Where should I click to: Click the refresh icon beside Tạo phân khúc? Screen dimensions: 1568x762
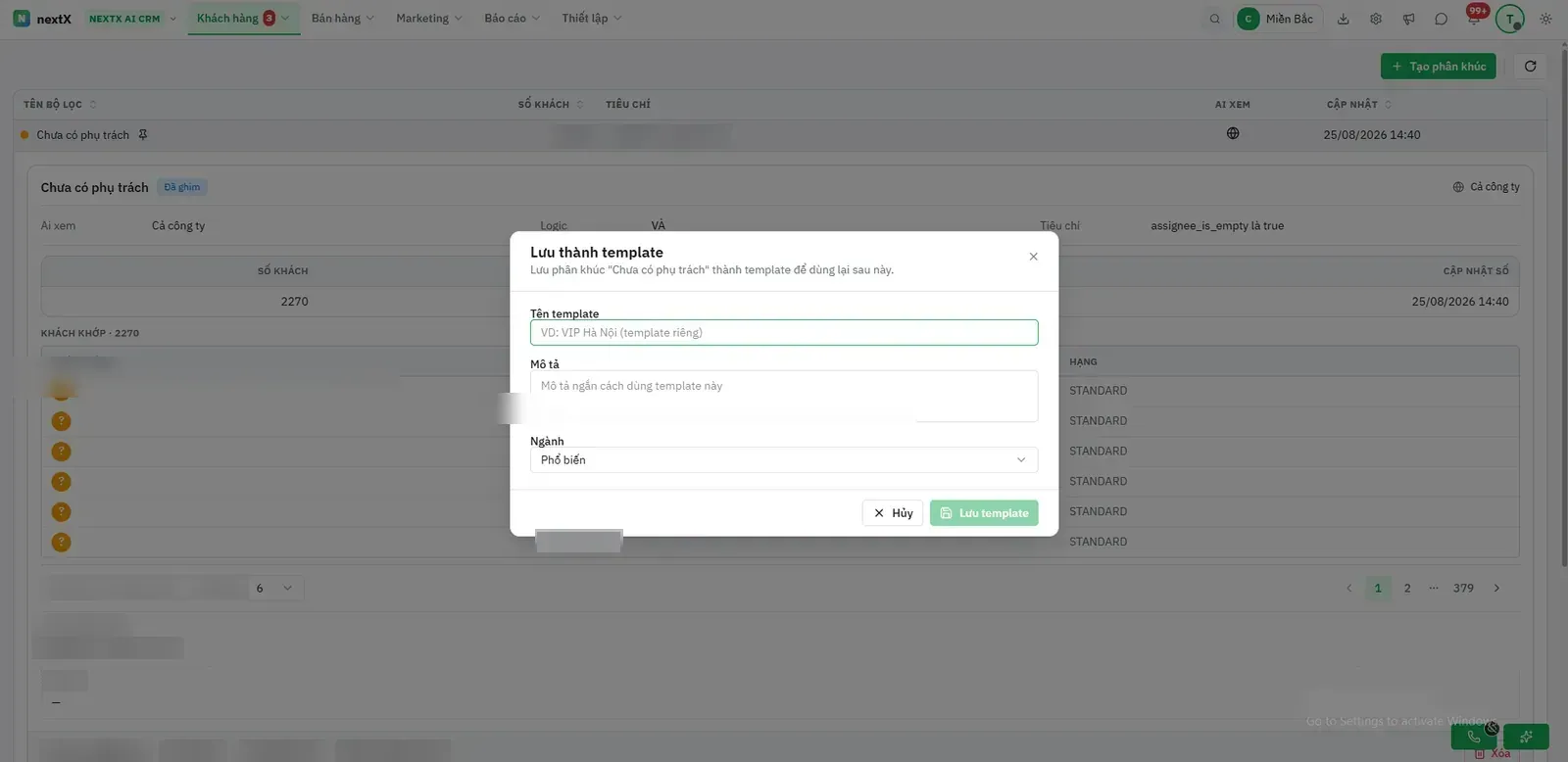coord(1530,67)
